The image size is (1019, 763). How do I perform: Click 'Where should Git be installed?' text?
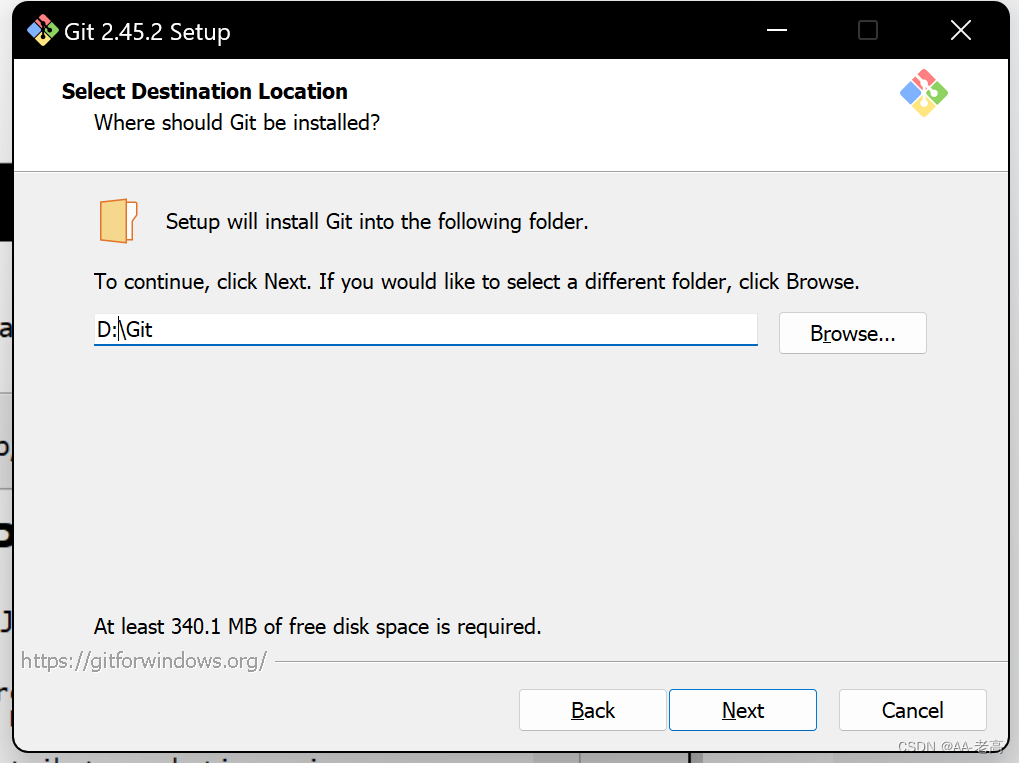237,122
